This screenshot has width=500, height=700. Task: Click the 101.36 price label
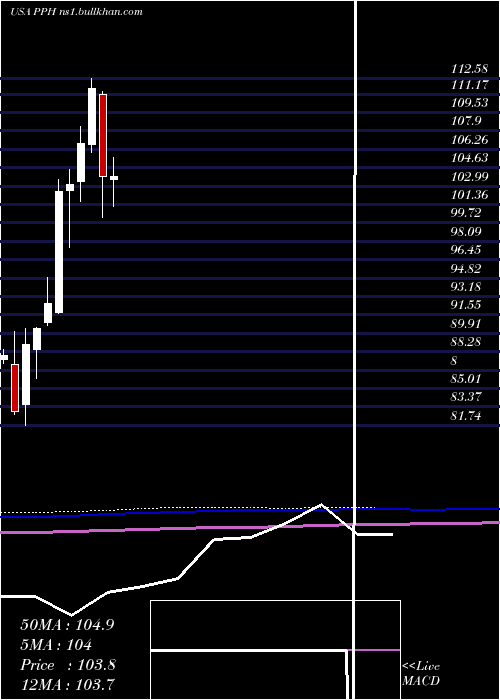pyautogui.click(x=470, y=195)
